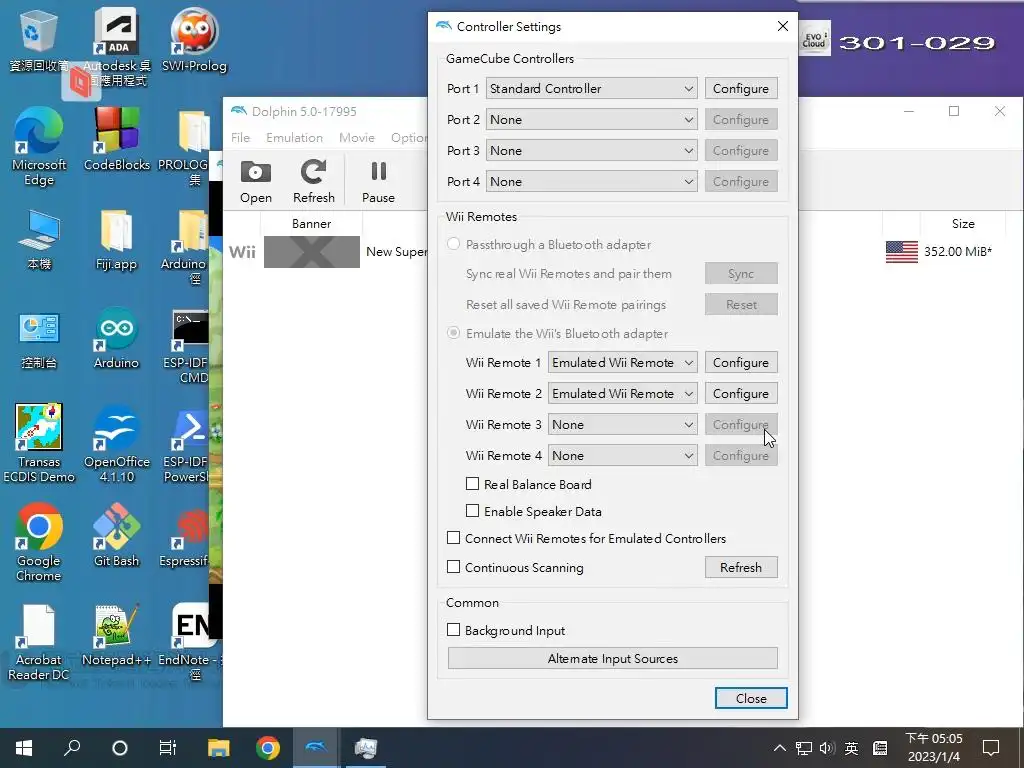Open SWI-Prolog desktop shortcut
This screenshot has height=768, width=1024.
point(194,39)
